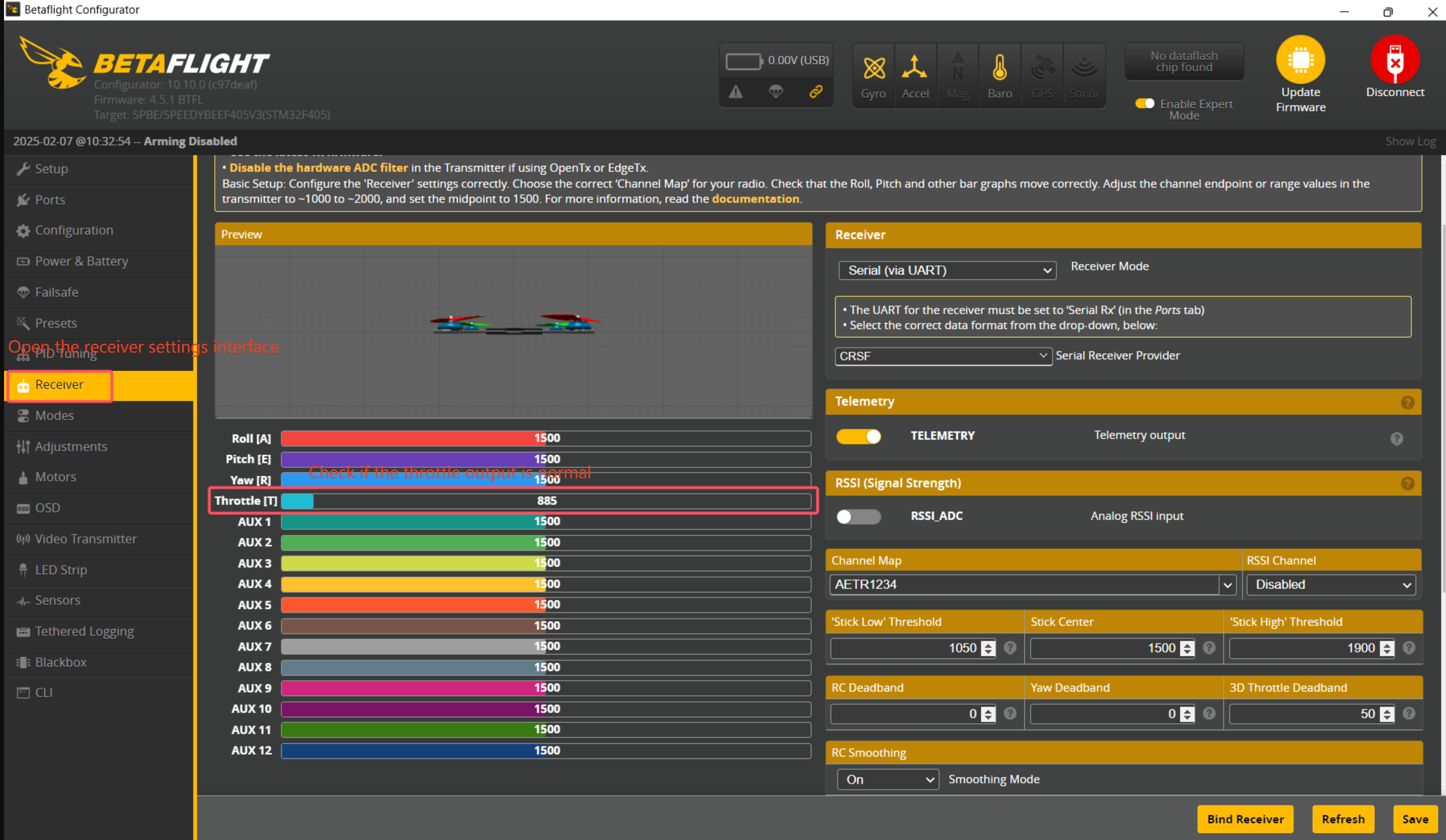Click the 3D drone model preview
Image resolution: width=1446 pixels, height=840 pixels.
515,324
